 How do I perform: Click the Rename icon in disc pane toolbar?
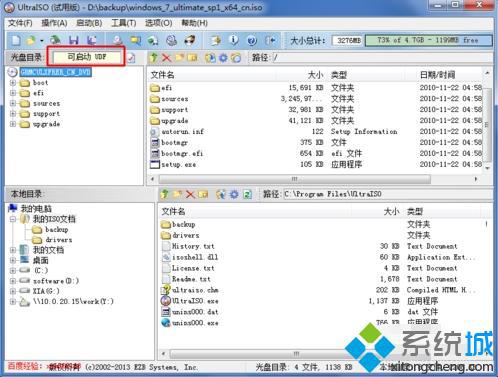pyautogui.click(x=192, y=58)
